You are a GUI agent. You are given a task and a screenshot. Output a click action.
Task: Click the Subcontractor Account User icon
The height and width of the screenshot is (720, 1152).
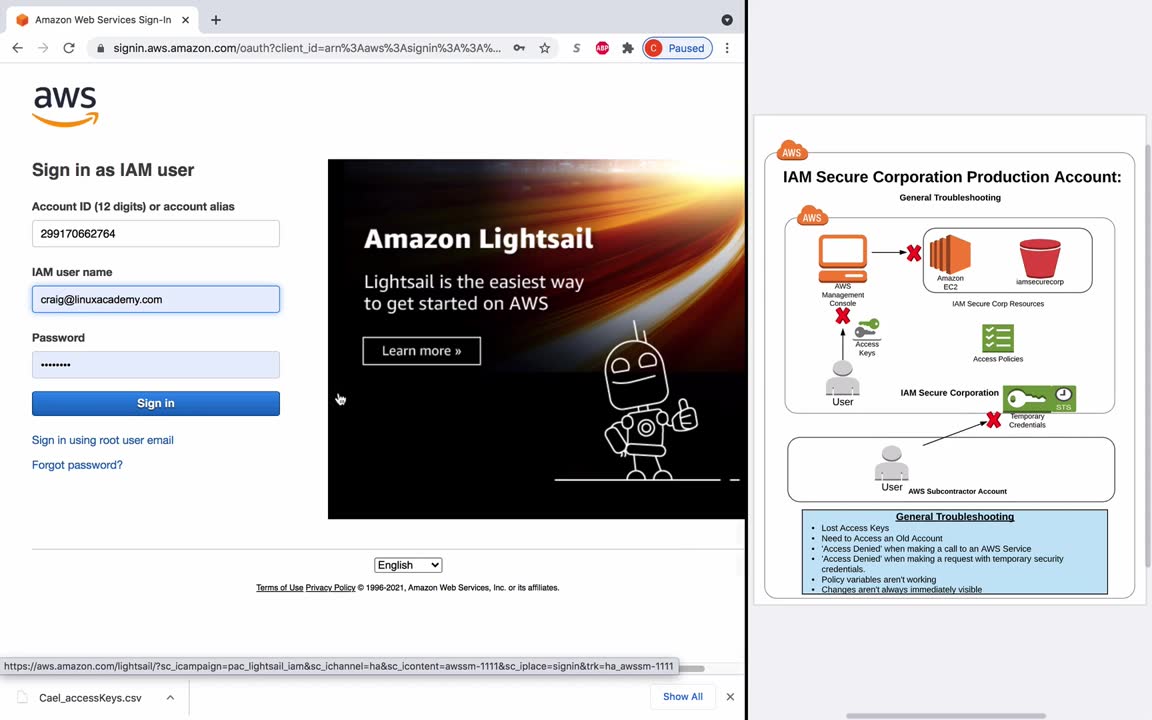pos(891,464)
